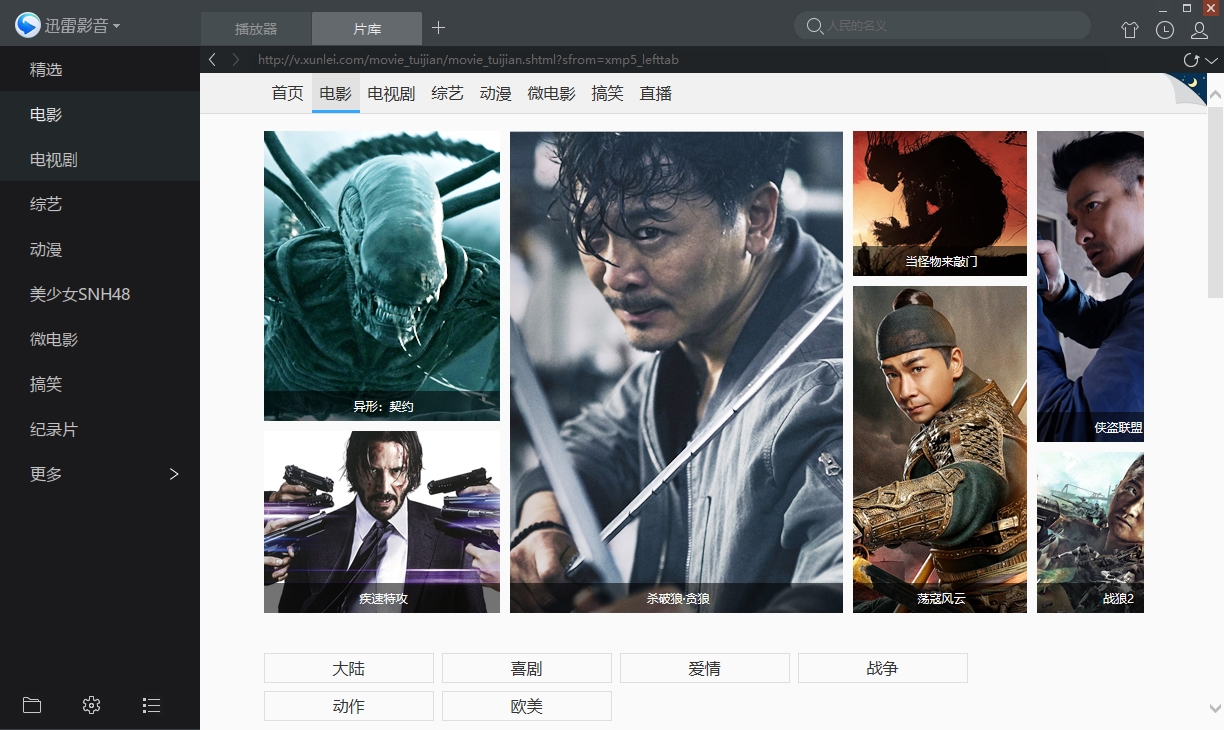Open the 战狼2 movie poster
This screenshot has height=730, width=1224.
click(x=1090, y=532)
